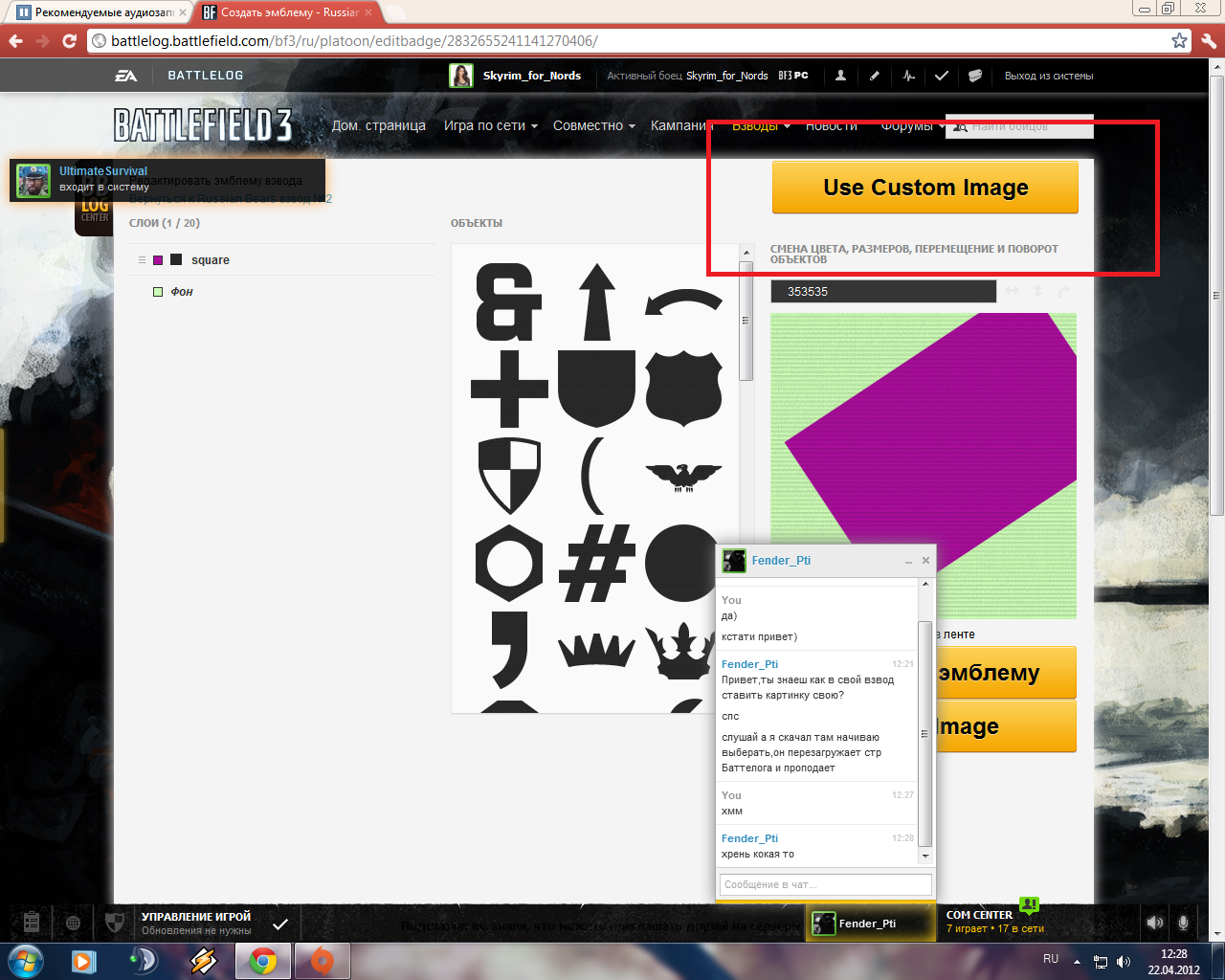Image resolution: width=1225 pixels, height=980 pixels.
Task: Switch to the Создать эмблему browser tab
Action: [x=289, y=12]
